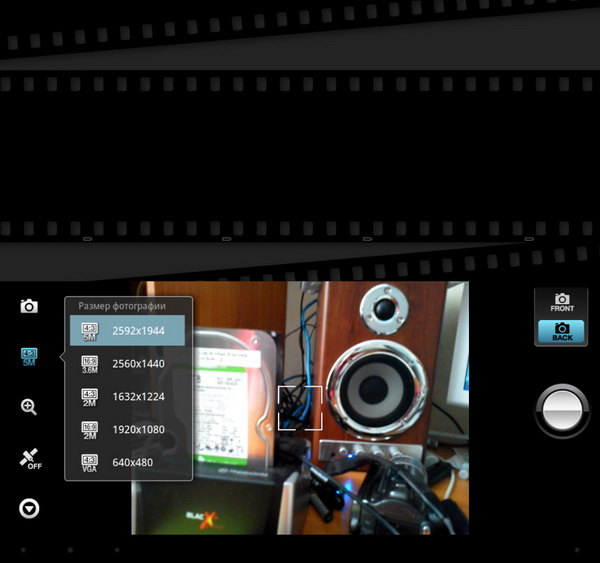Tap the dimmed dot in the bottom-right corner
The image size is (600, 563).
579,550
